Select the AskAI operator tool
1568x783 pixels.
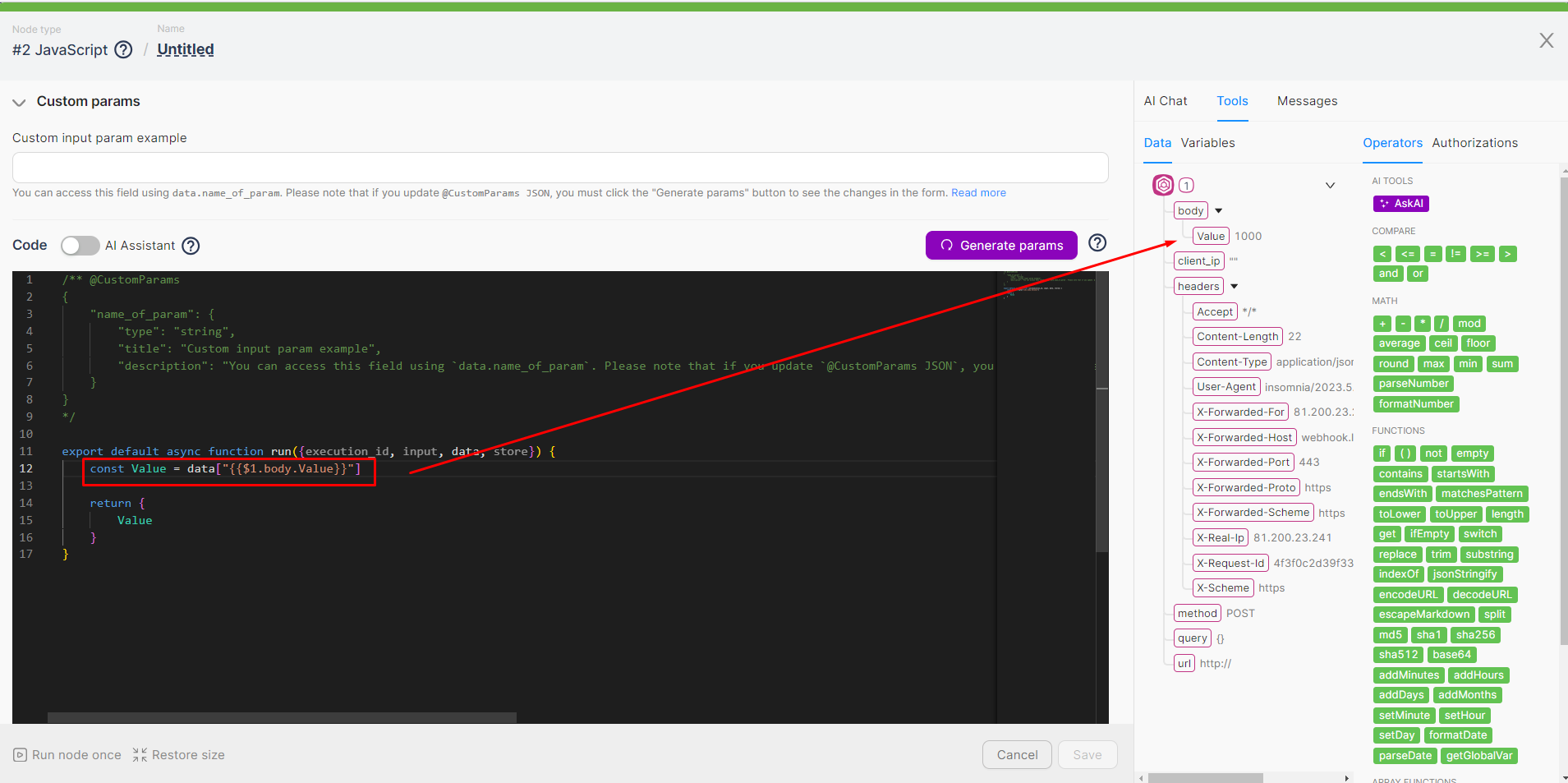pos(1400,204)
